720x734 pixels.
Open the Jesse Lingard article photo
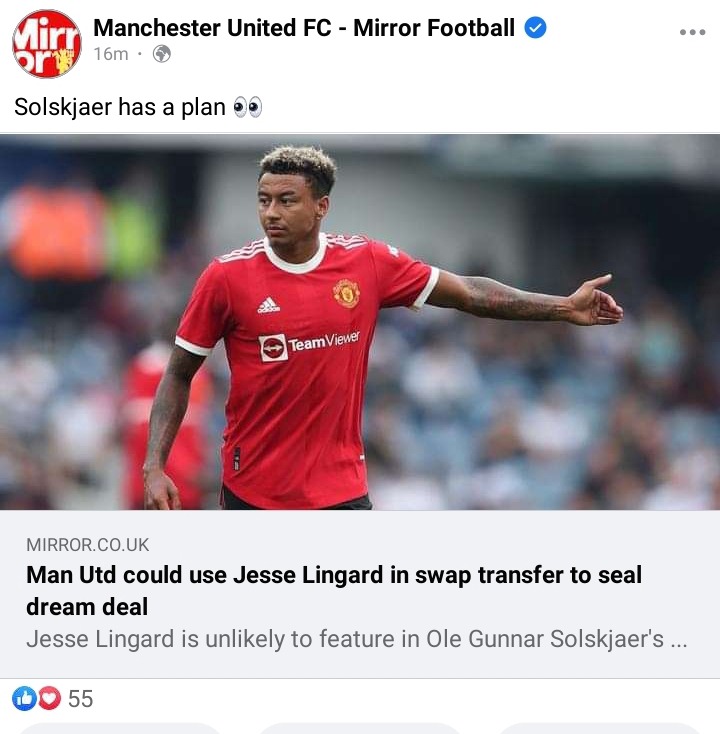coord(360,322)
